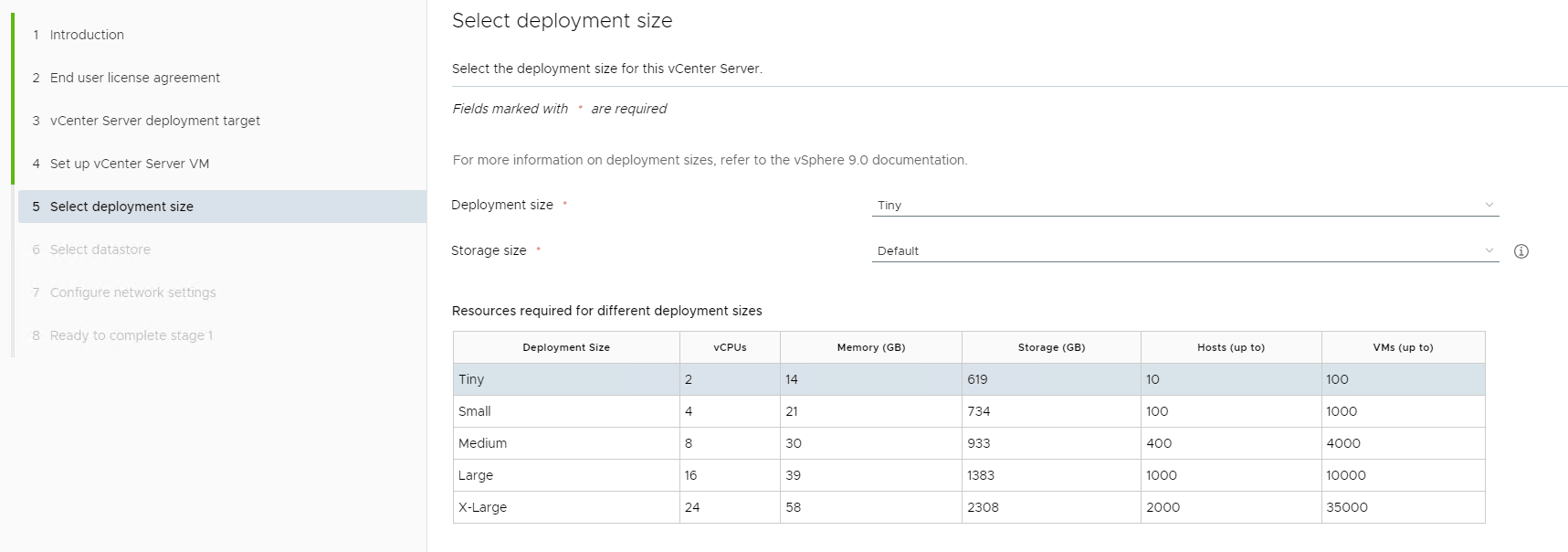The height and width of the screenshot is (552, 1568).
Task: Click Ready to complete stage 1 step
Action: [x=131, y=335]
